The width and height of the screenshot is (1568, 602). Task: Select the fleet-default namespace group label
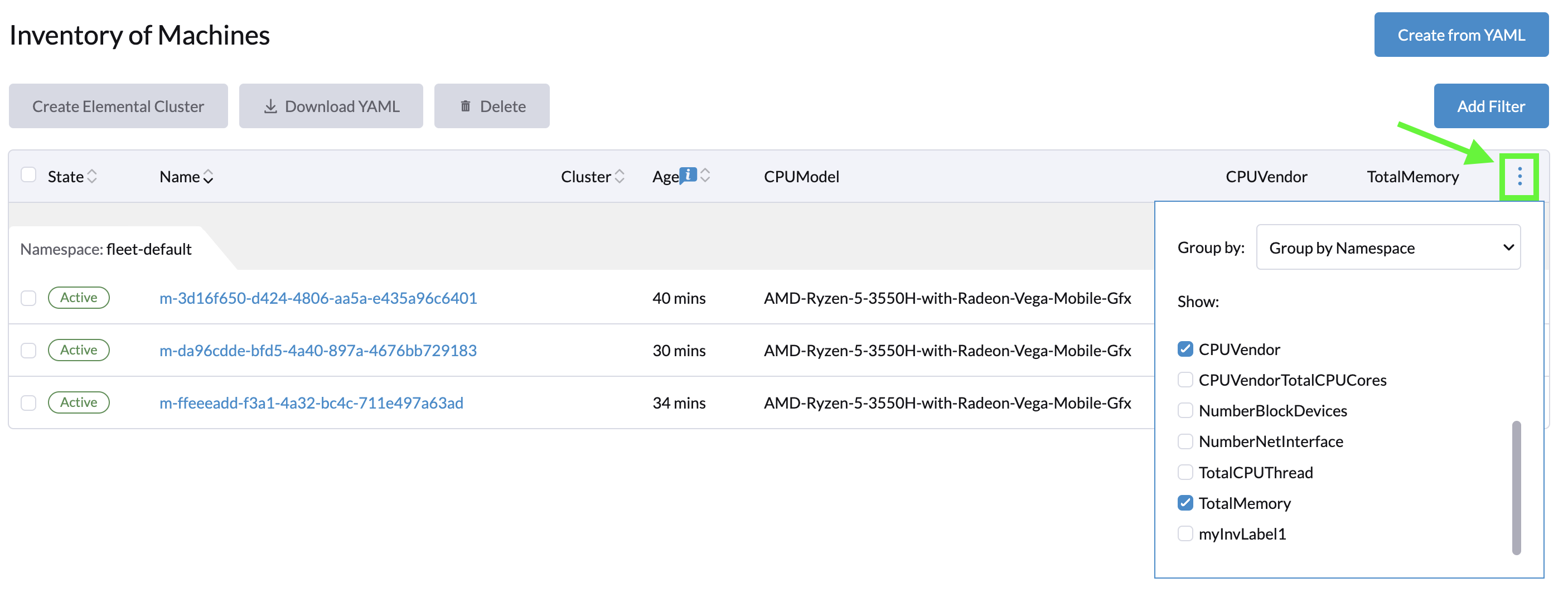pyautogui.click(x=106, y=249)
